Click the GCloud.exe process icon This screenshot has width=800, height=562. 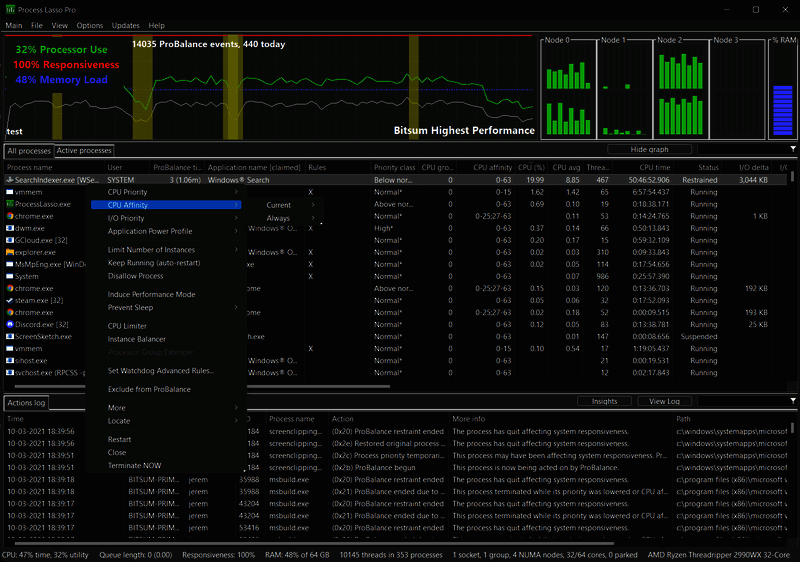(10, 240)
